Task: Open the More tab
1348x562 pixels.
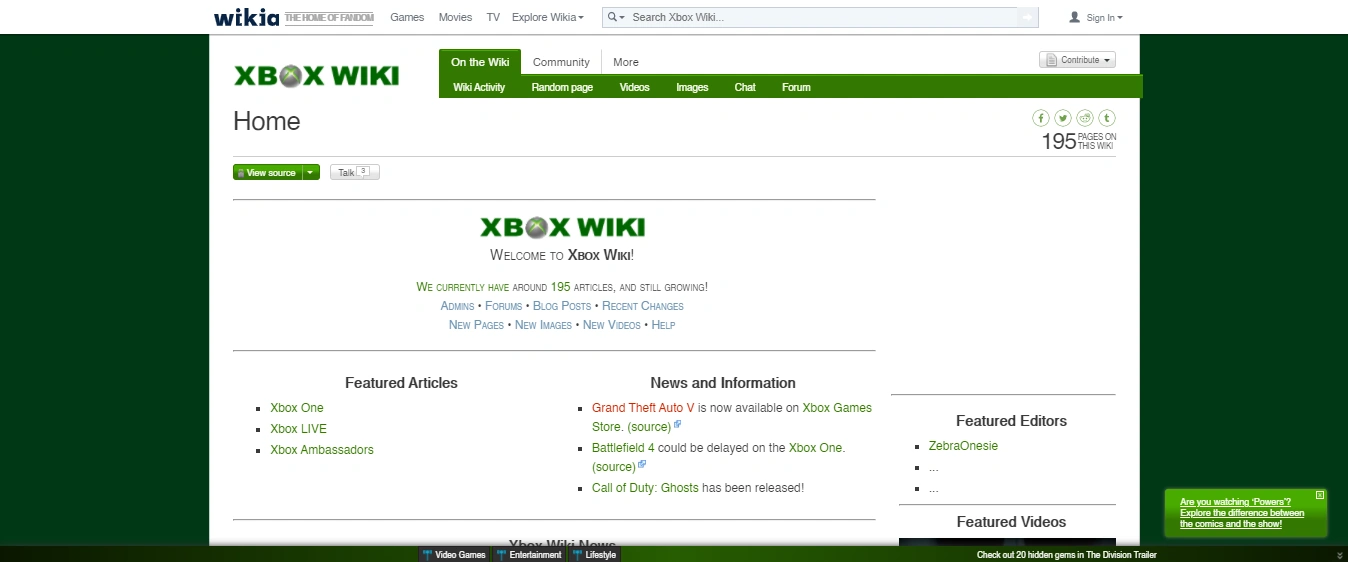Action: tap(626, 62)
